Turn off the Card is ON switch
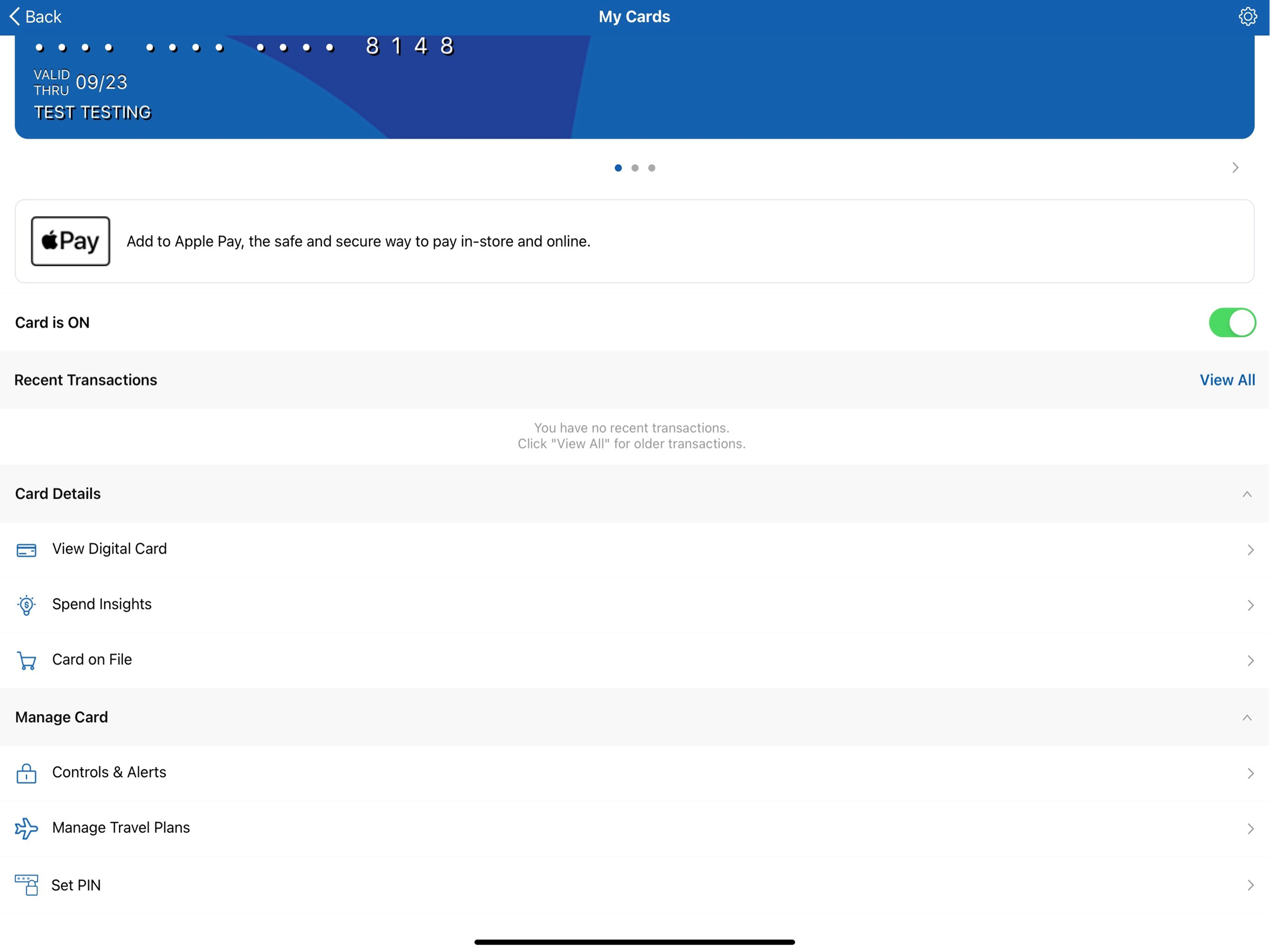The height and width of the screenshot is (952, 1270). [x=1232, y=322]
